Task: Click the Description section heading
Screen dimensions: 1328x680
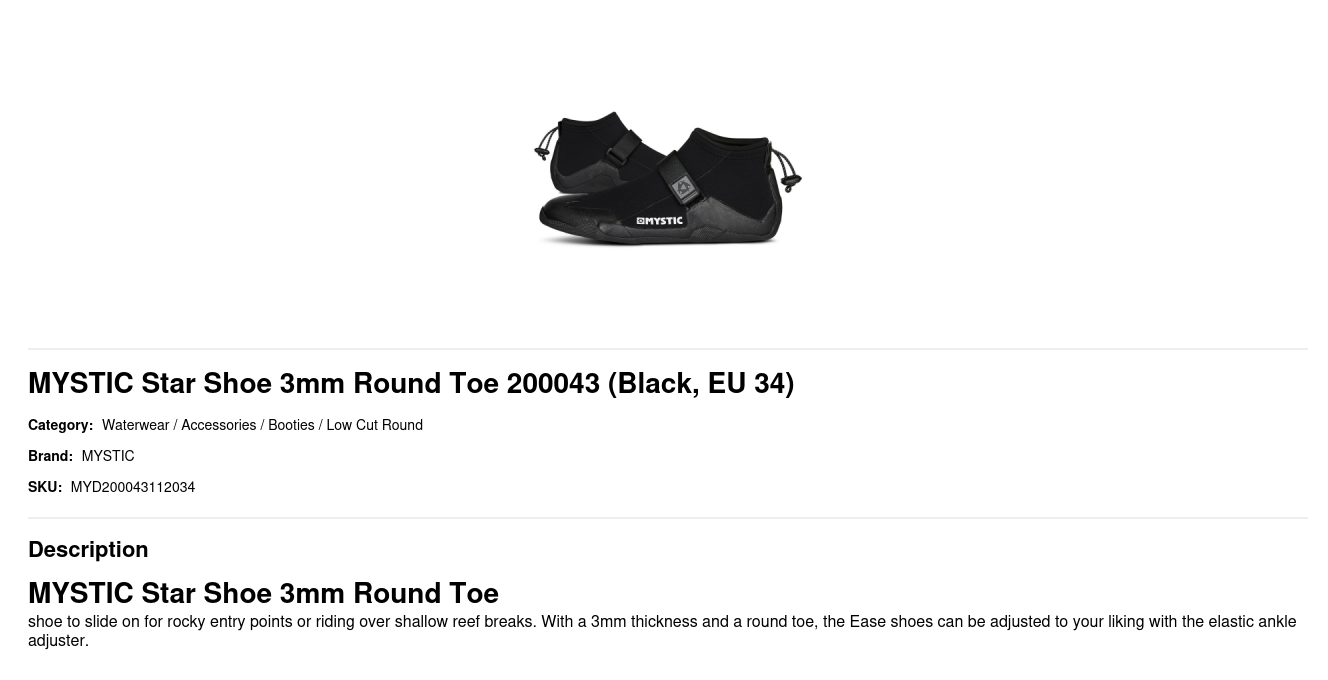Action: coord(88,549)
